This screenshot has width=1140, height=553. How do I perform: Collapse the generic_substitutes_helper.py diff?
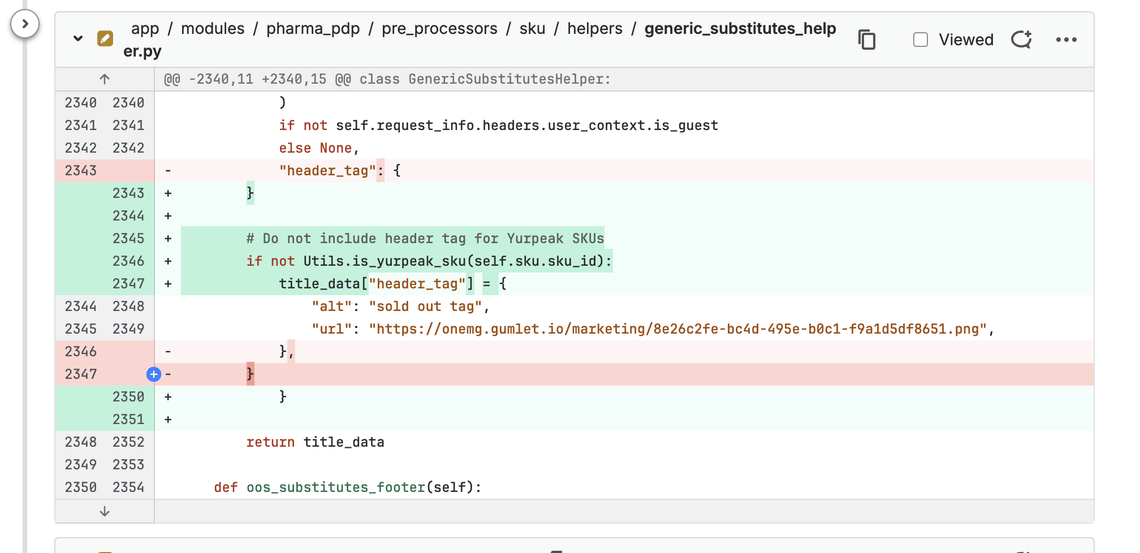78,39
